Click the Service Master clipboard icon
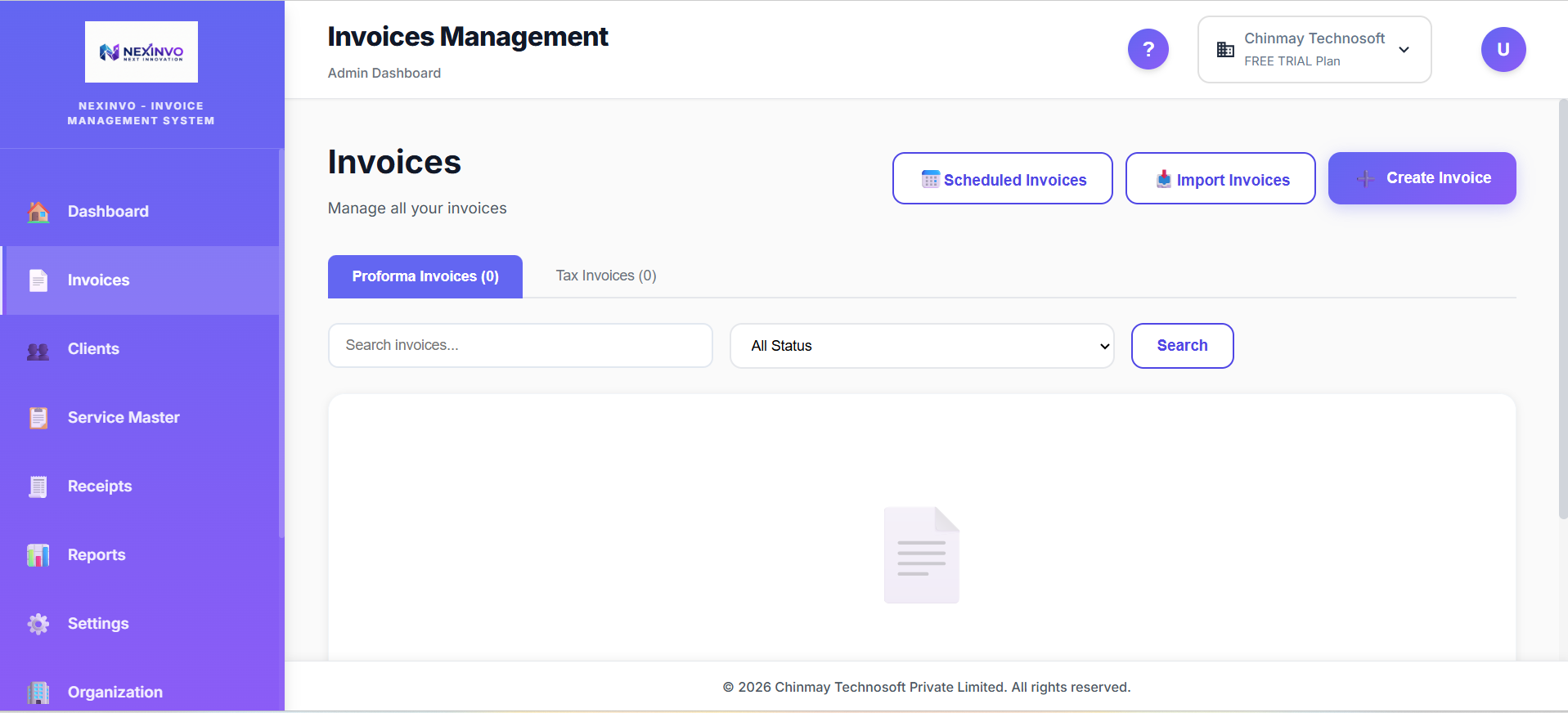 38,418
